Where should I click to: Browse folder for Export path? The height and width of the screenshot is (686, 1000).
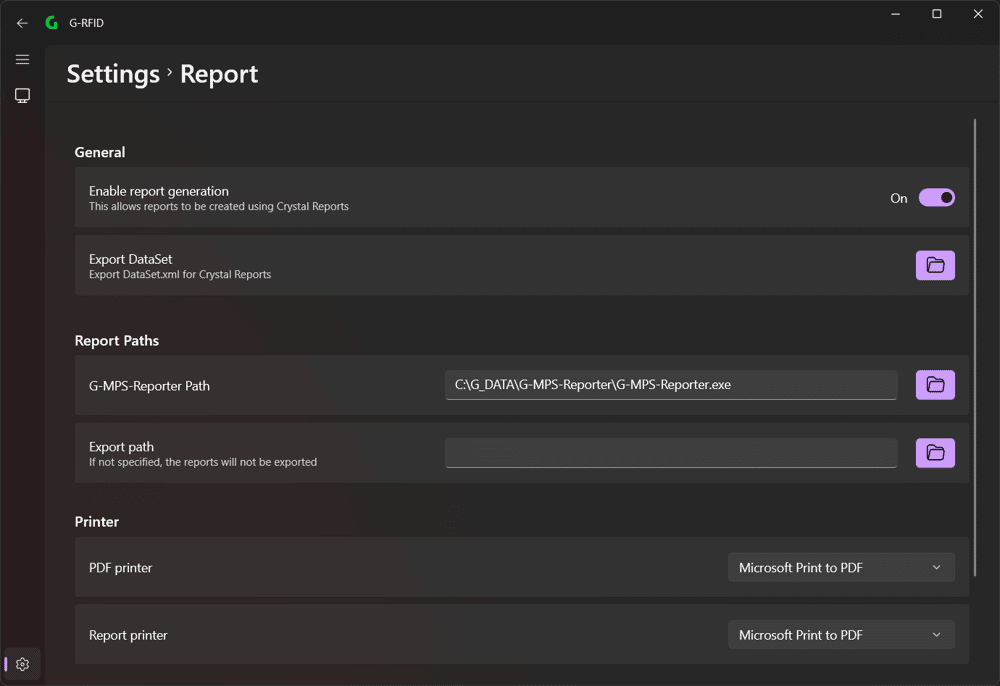tap(935, 453)
